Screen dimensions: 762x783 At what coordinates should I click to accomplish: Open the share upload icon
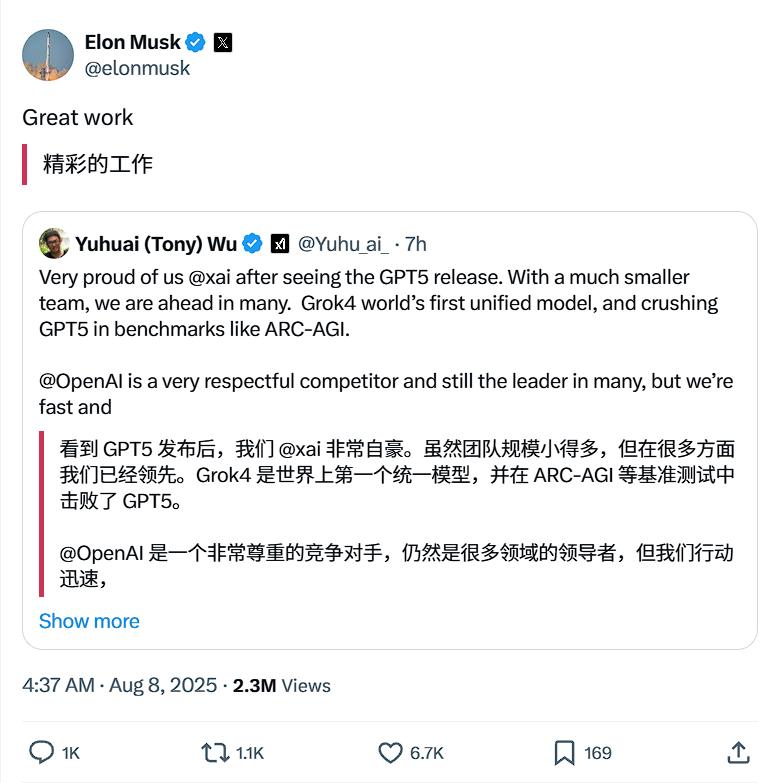(x=739, y=753)
